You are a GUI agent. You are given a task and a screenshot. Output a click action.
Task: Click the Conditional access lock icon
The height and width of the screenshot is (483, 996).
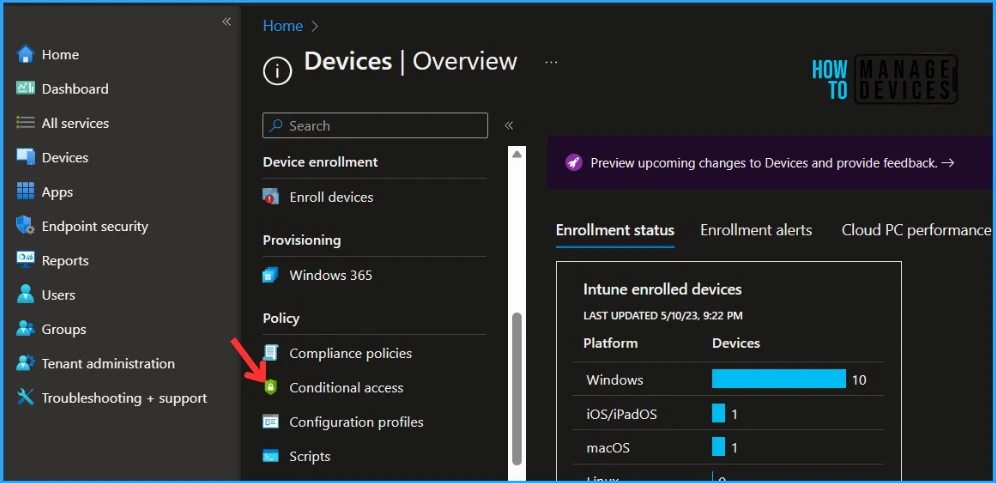click(x=271, y=388)
